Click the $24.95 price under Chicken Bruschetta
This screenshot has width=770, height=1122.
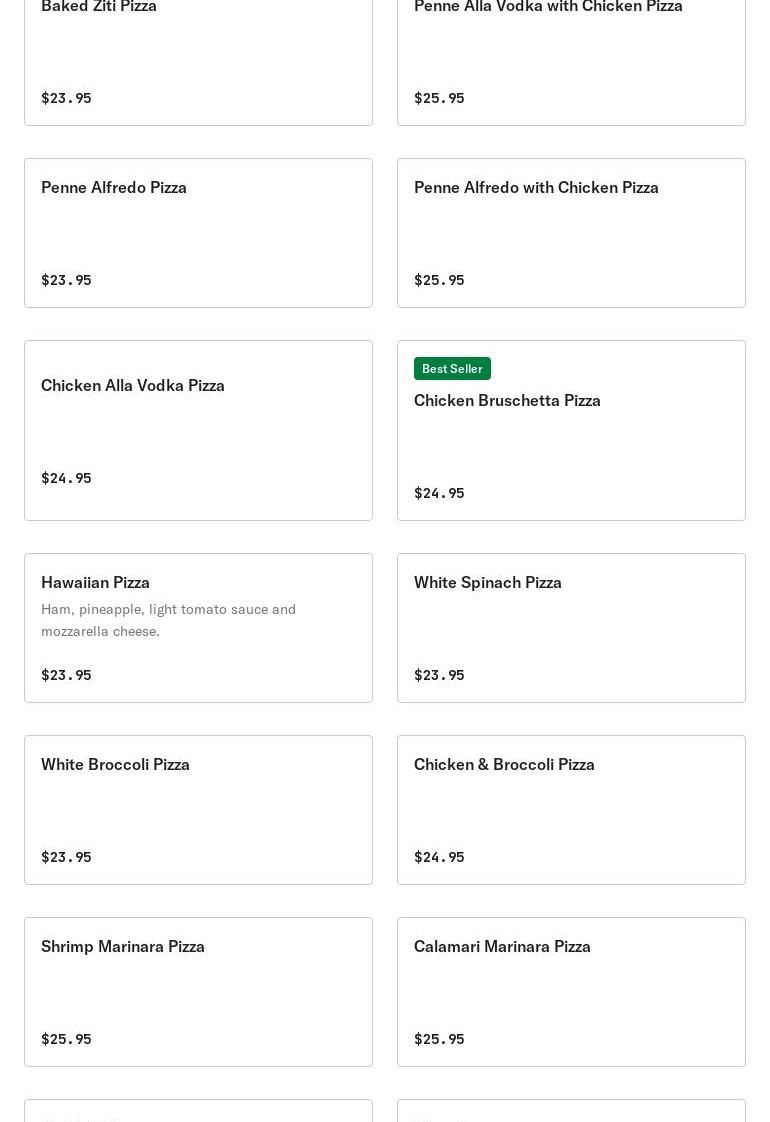tap(439, 493)
